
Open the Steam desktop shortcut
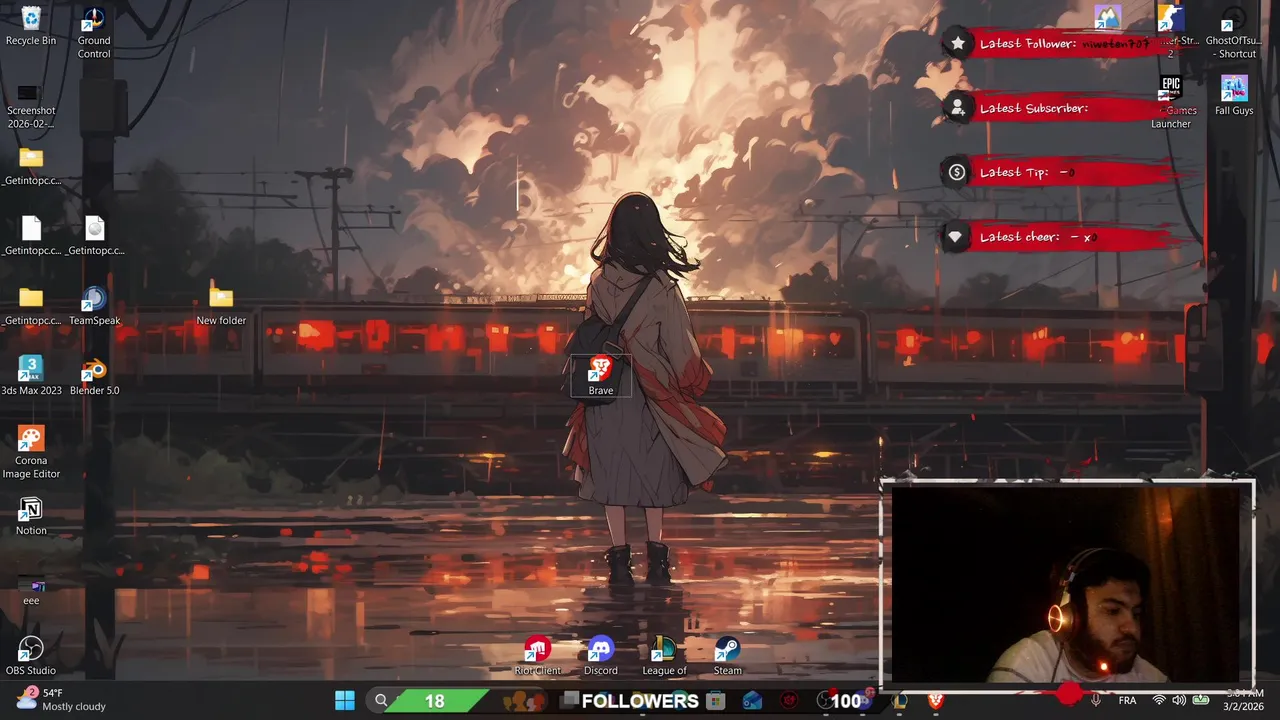[727, 656]
